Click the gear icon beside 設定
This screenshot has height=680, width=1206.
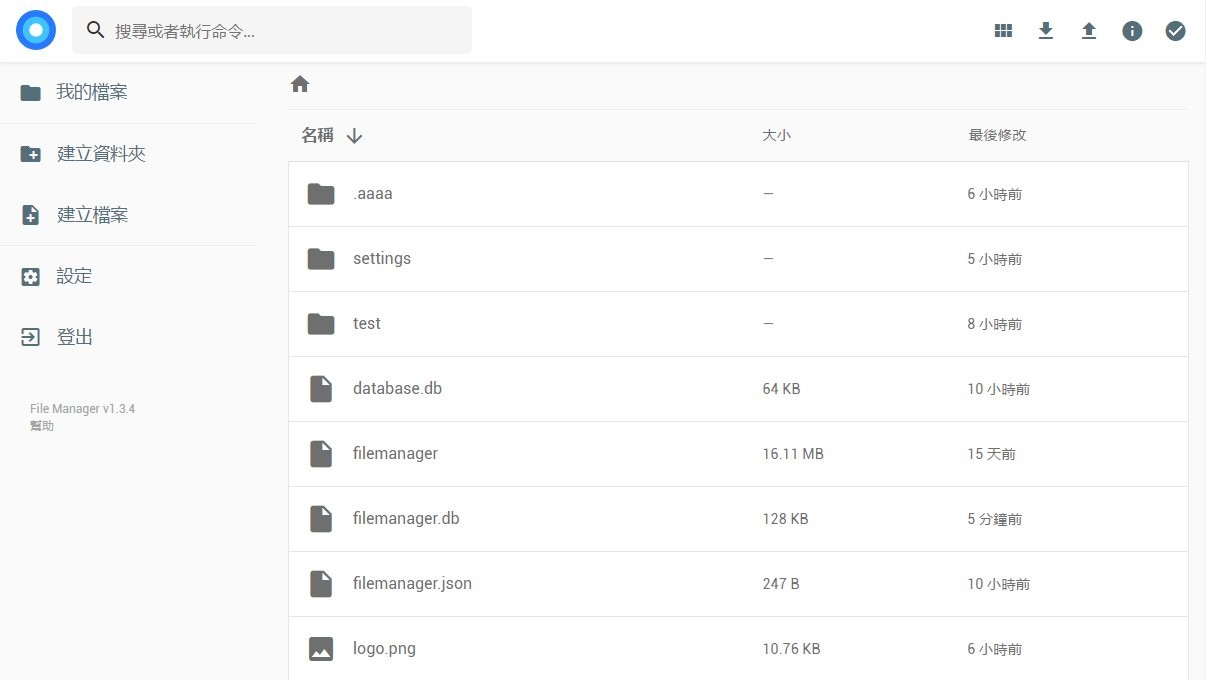pos(31,277)
